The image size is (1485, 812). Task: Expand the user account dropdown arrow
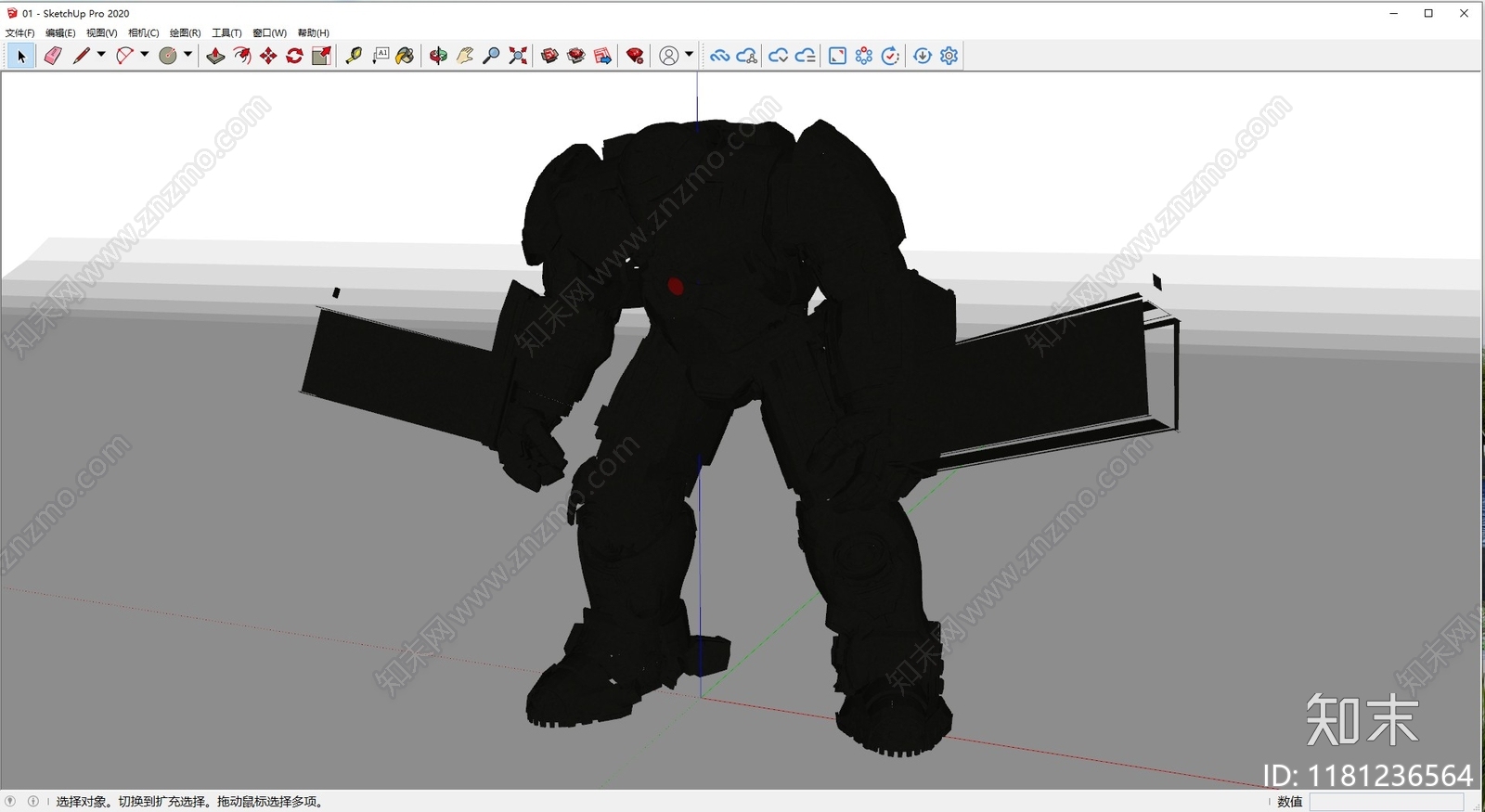(x=689, y=55)
